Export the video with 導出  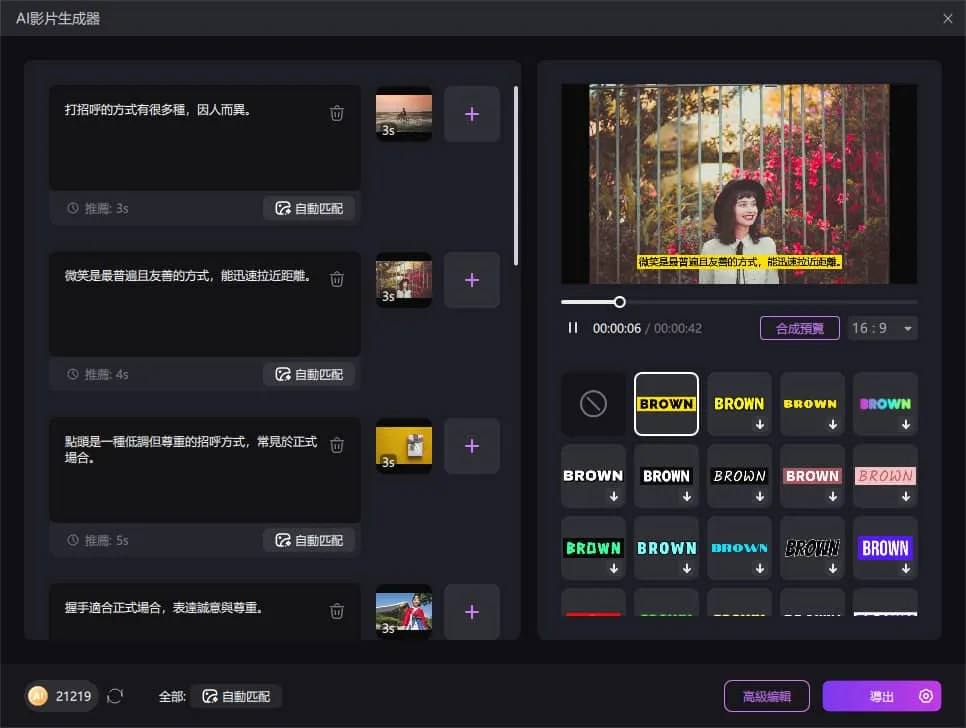pos(882,696)
